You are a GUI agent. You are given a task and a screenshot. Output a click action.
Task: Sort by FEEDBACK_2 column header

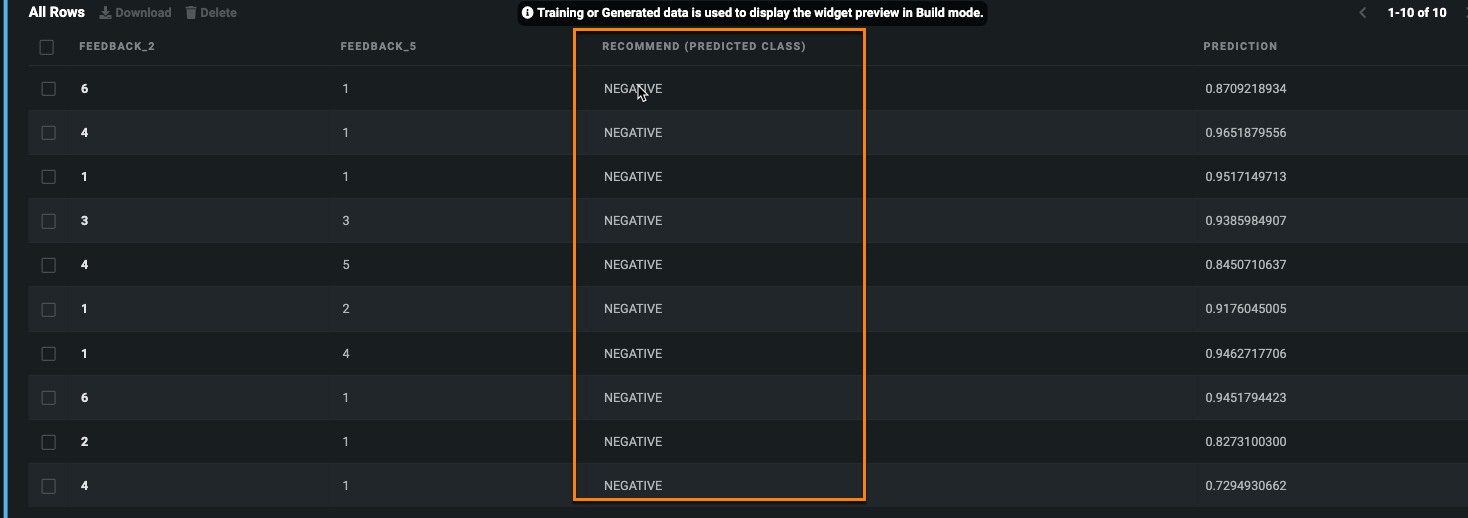coord(116,47)
